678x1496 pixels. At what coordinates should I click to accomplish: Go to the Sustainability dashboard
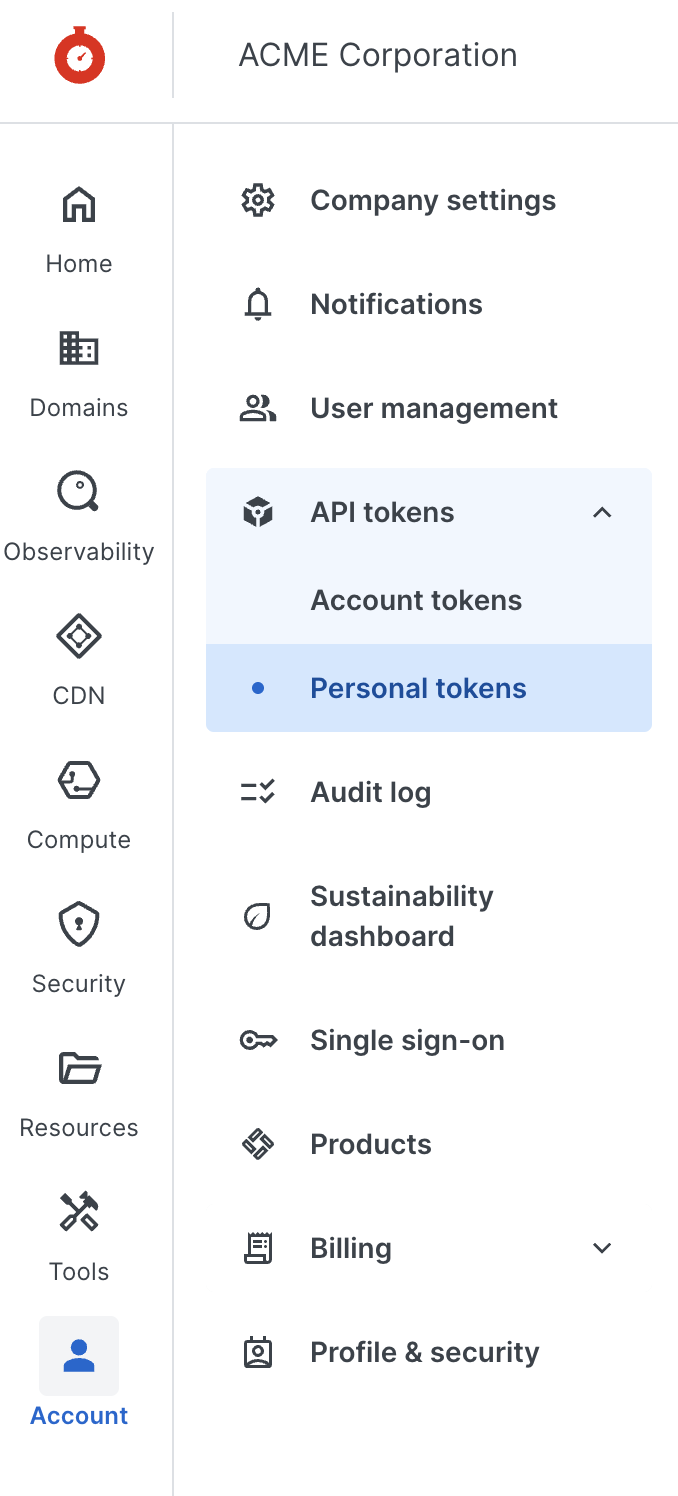[402, 916]
